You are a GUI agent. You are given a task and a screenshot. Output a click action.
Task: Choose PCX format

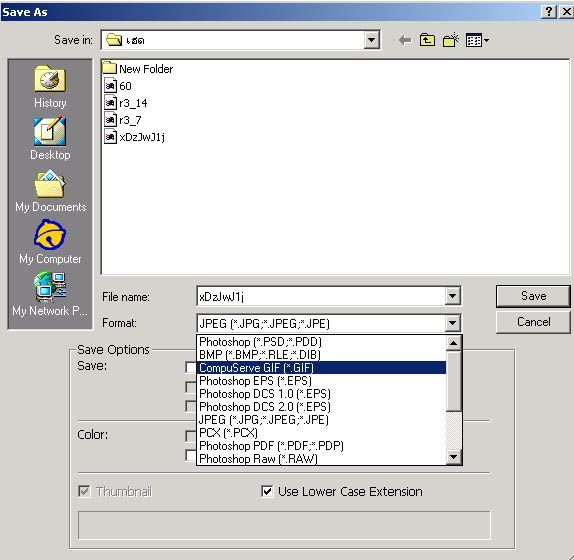(x=321, y=433)
